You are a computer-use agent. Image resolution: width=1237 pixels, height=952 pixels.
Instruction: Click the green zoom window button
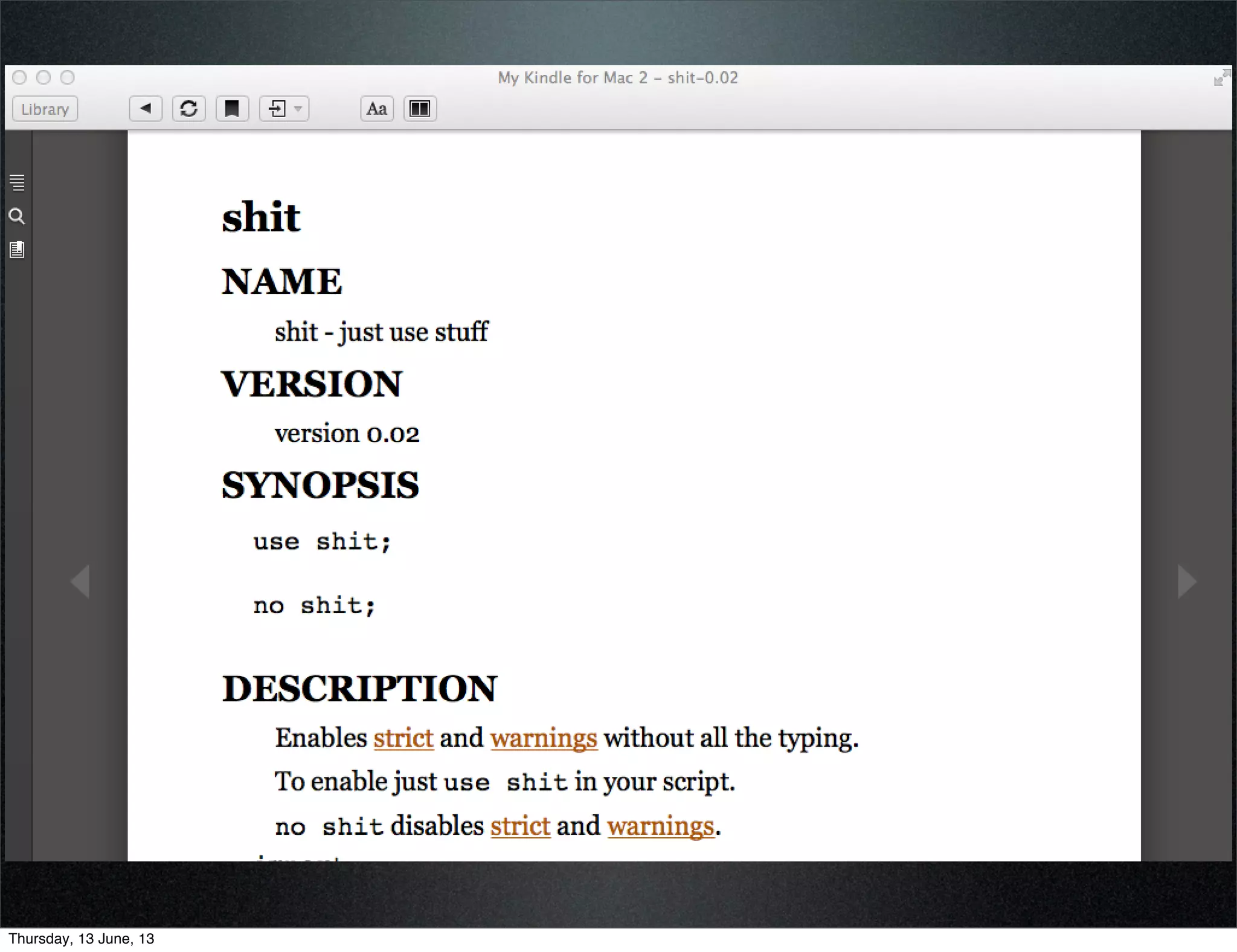68,78
